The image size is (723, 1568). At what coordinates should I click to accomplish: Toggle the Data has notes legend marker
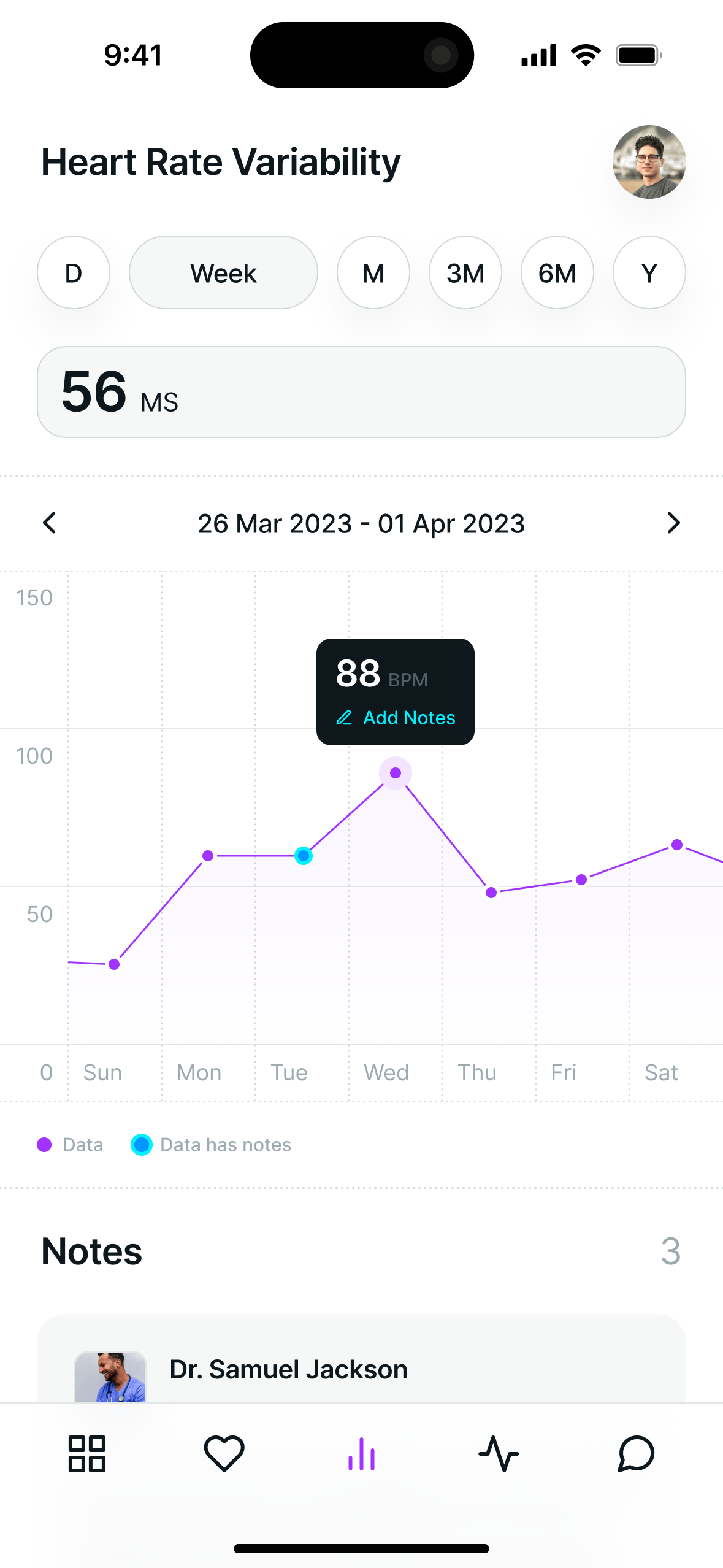[142, 1144]
